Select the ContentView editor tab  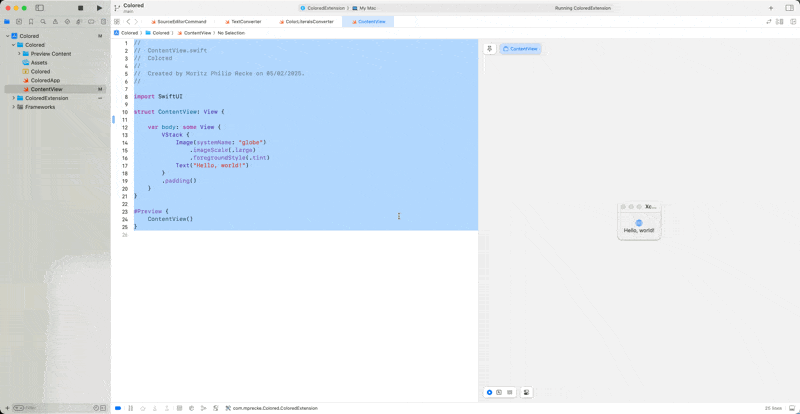368,21
